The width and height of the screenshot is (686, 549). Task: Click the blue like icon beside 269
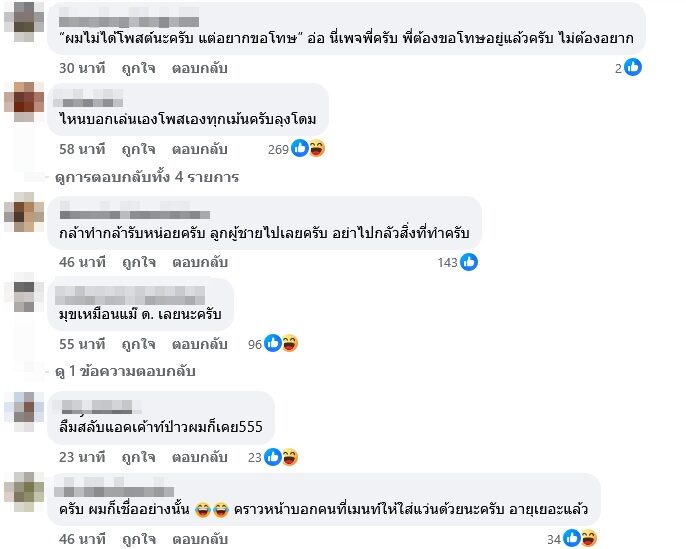[300, 148]
